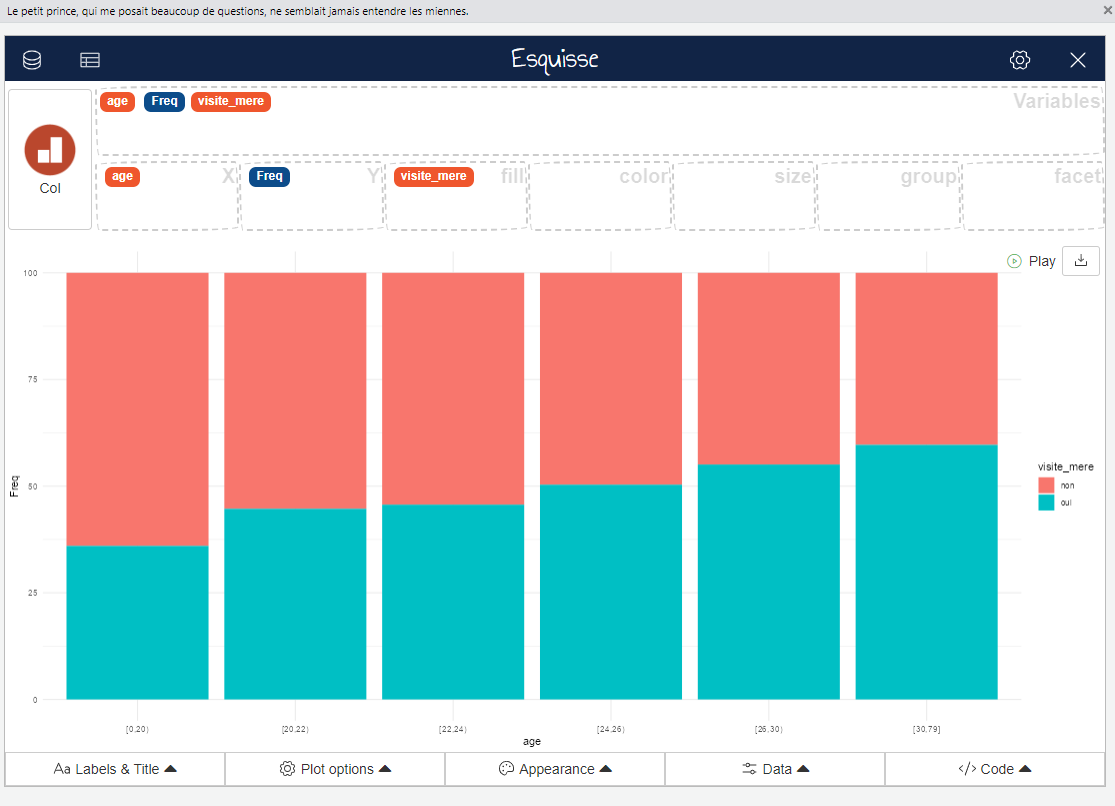Viewport: 1115px width, 806px height.
Task: Click the Col chart type selector
Action: click(x=50, y=160)
